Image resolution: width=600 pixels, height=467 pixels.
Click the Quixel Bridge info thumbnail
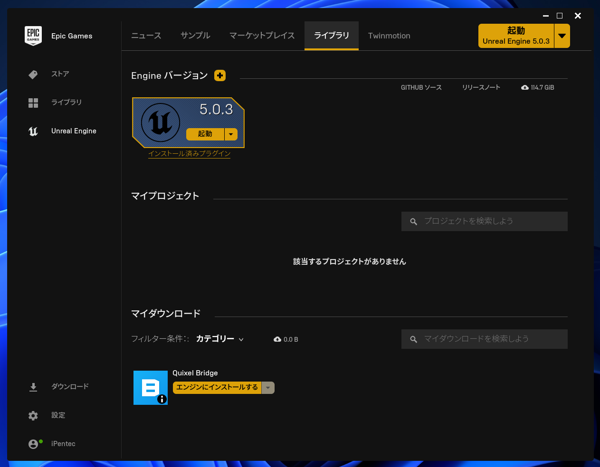[x=150, y=387]
